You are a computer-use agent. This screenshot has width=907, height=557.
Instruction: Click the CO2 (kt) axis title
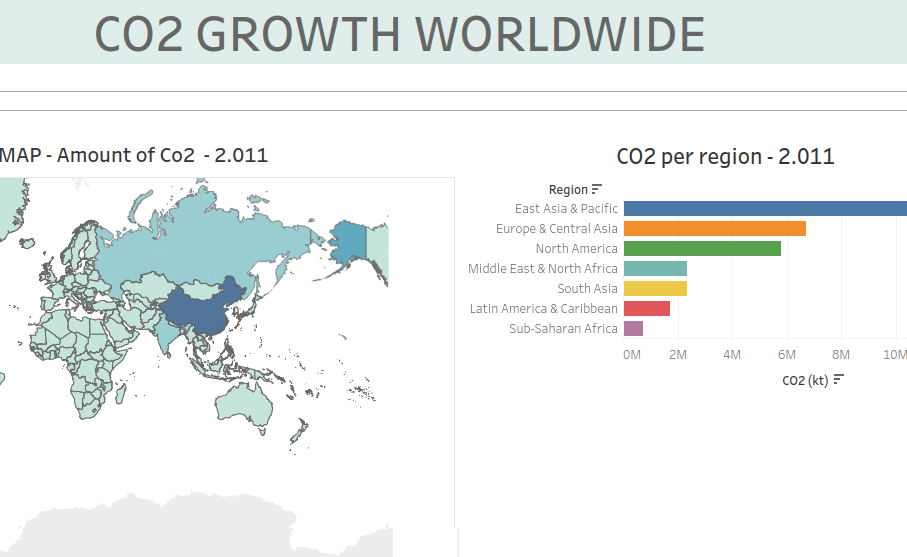coord(805,380)
